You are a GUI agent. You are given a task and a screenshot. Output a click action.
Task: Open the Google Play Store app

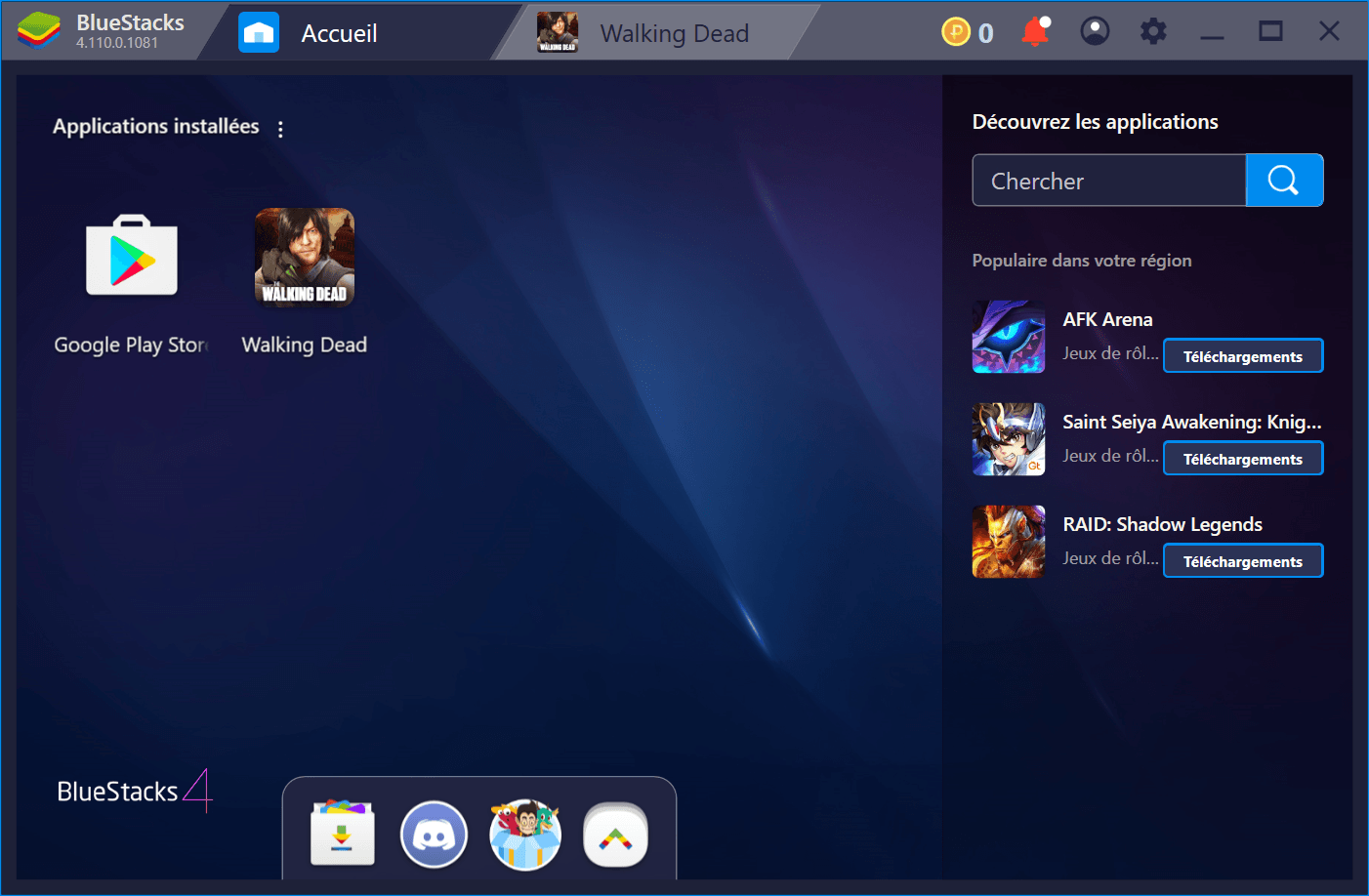[132, 256]
